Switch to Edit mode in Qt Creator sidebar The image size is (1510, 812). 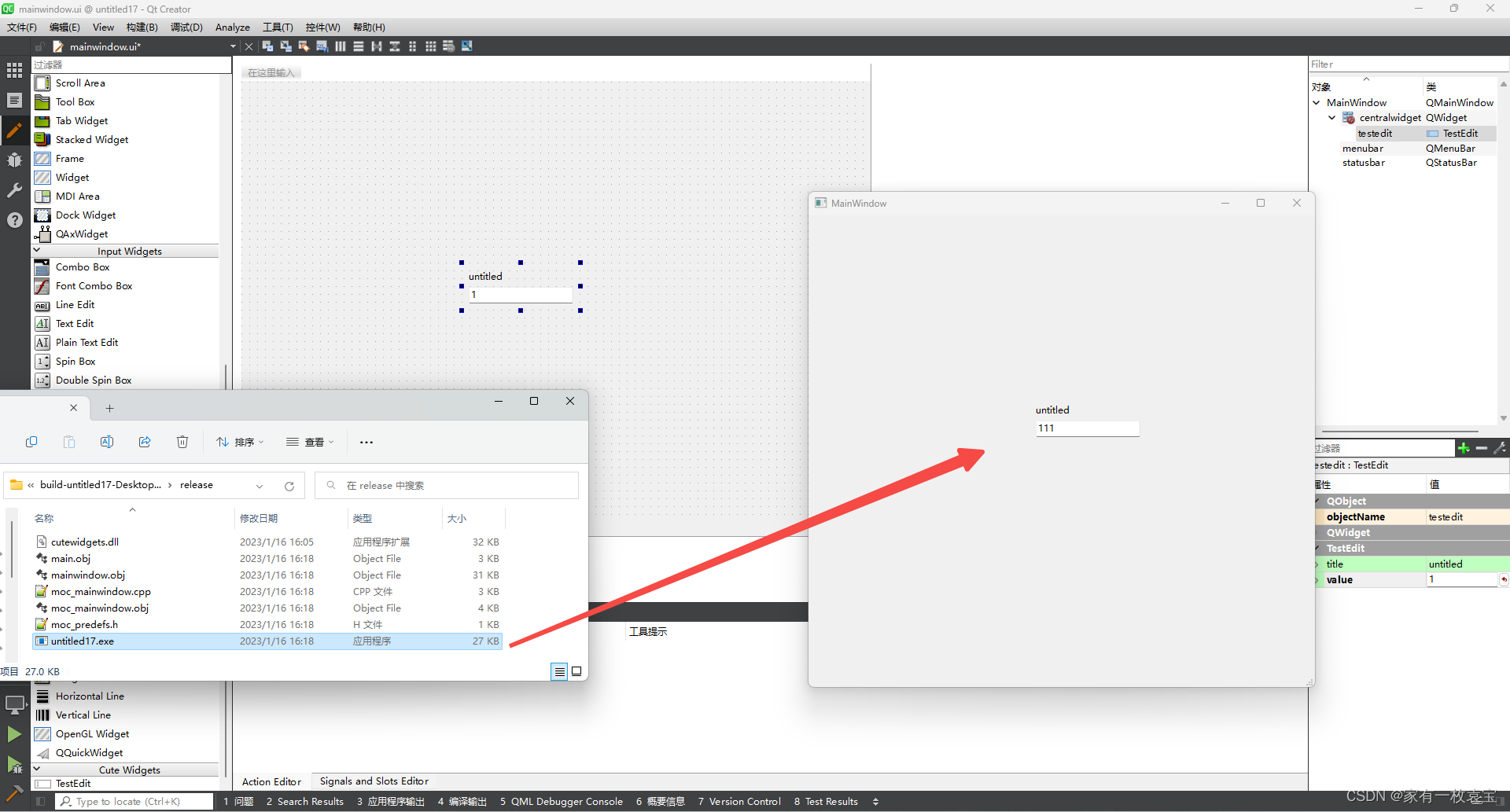14,100
